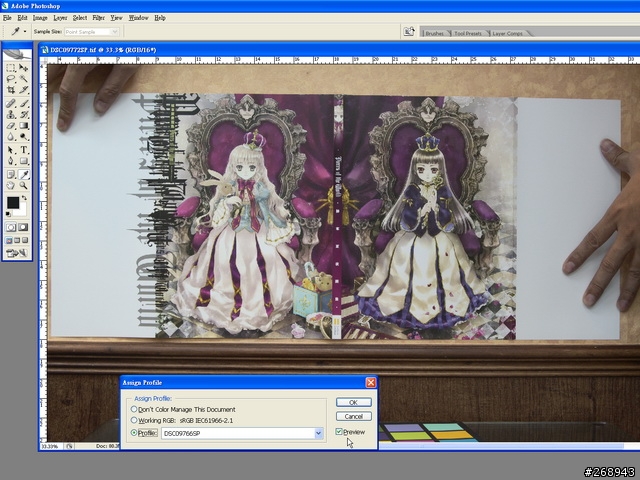Set the background color swatch
This screenshot has height=480, width=640.
22,211
